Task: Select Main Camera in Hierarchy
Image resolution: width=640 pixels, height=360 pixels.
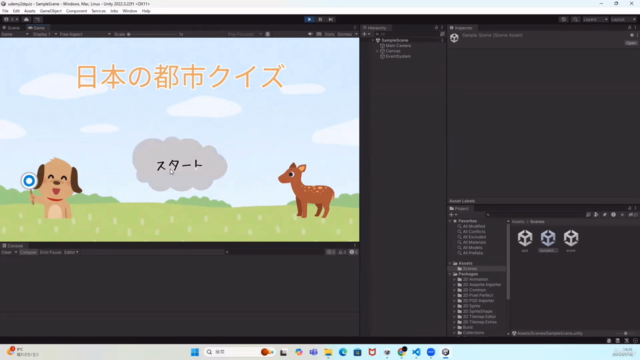Action: [398, 46]
